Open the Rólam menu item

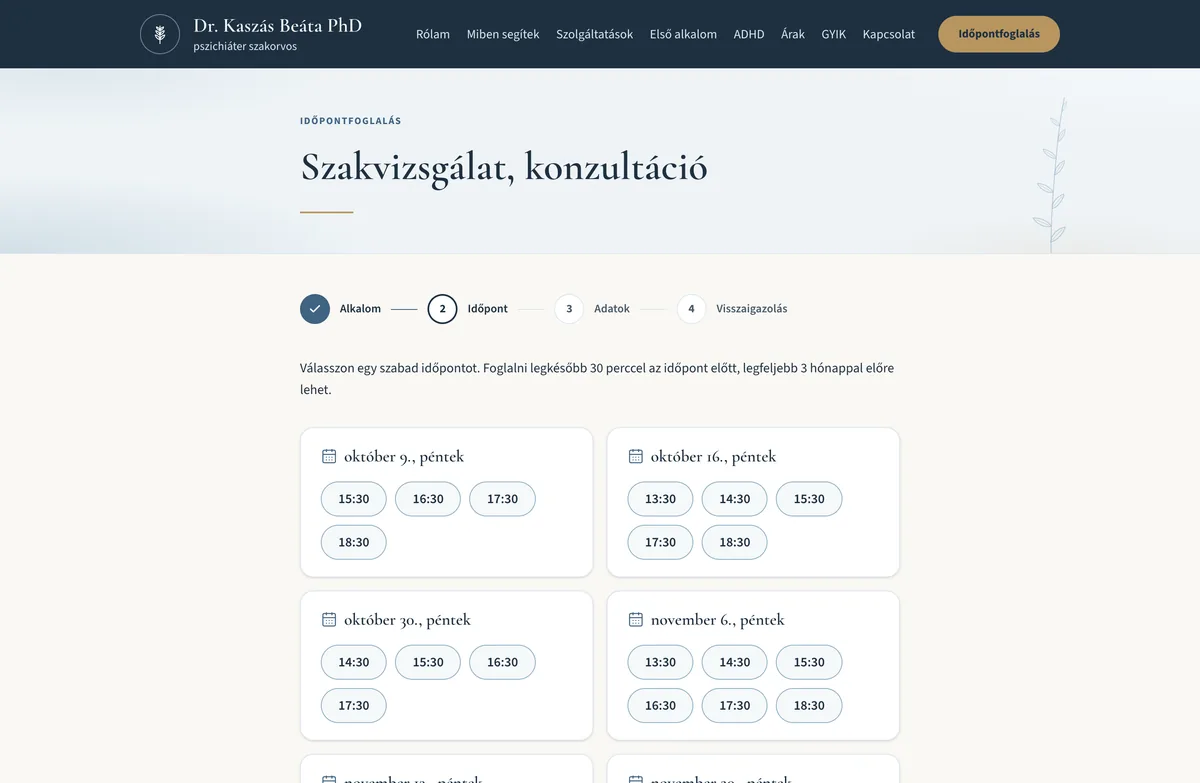point(433,34)
